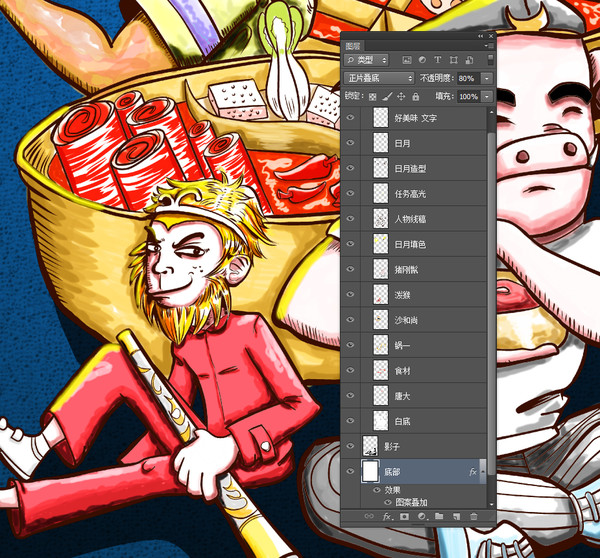600x558 pixels.
Task: Click link layers icon at panel bottom
Action: coord(369,516)
